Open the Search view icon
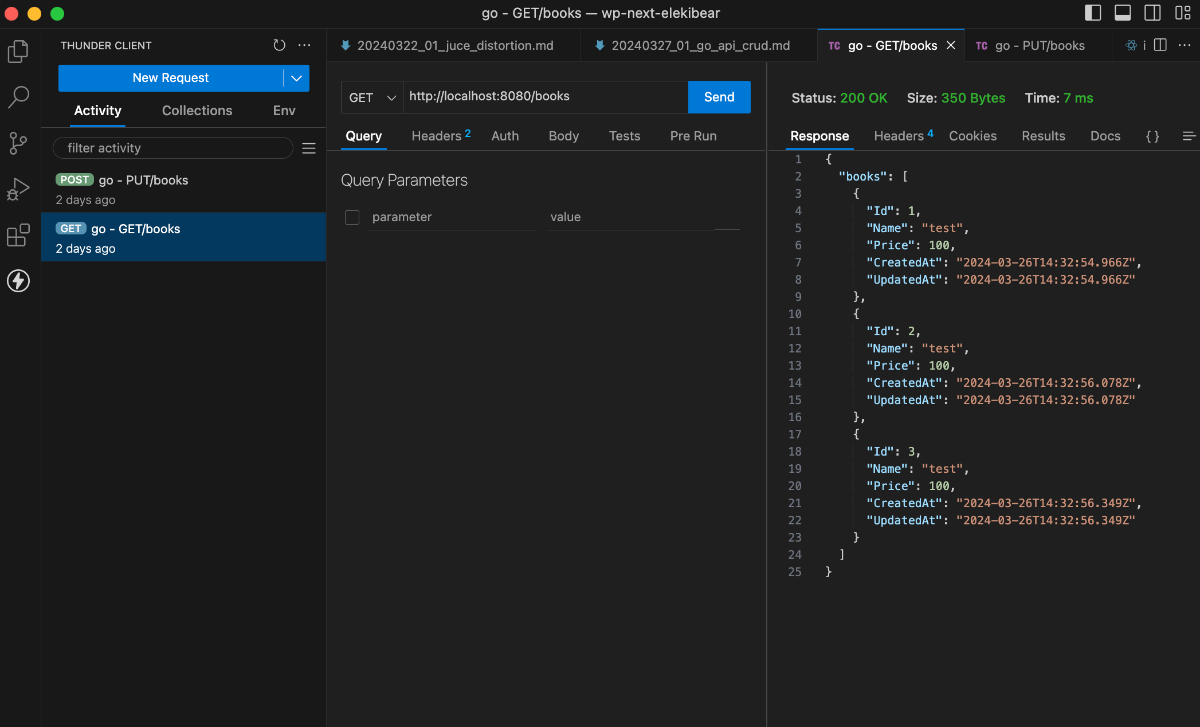 click(18, 97)
